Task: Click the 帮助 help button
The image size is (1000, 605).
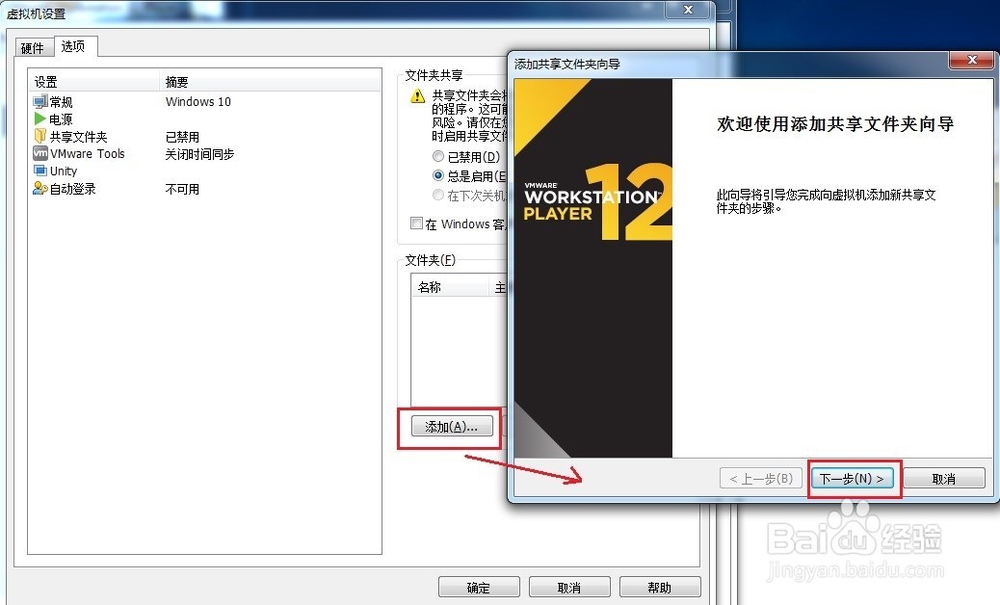Action: [x=661, y=587]
